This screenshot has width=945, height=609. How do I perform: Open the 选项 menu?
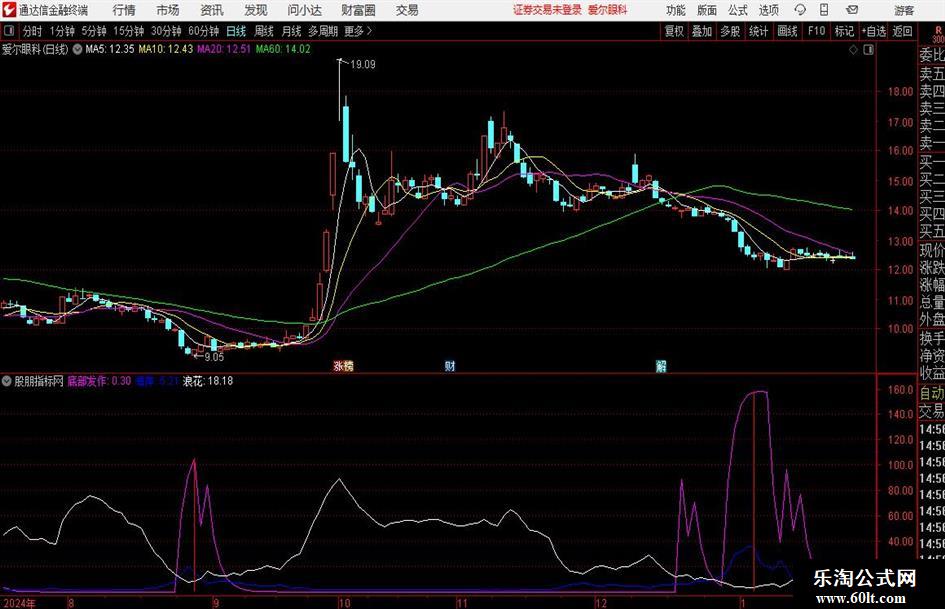coord(768,10)
